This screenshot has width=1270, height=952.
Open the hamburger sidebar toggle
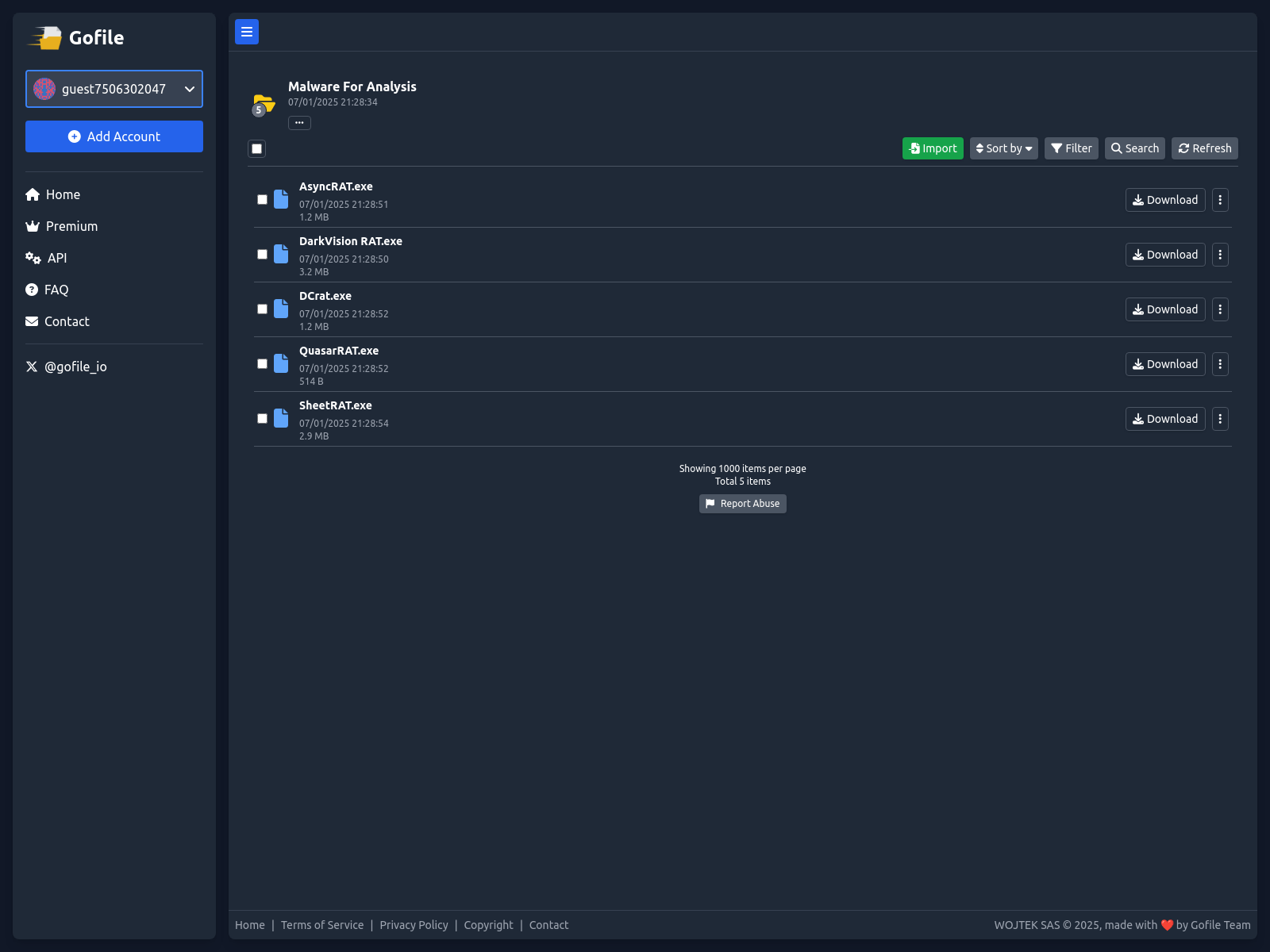point(247,32)
